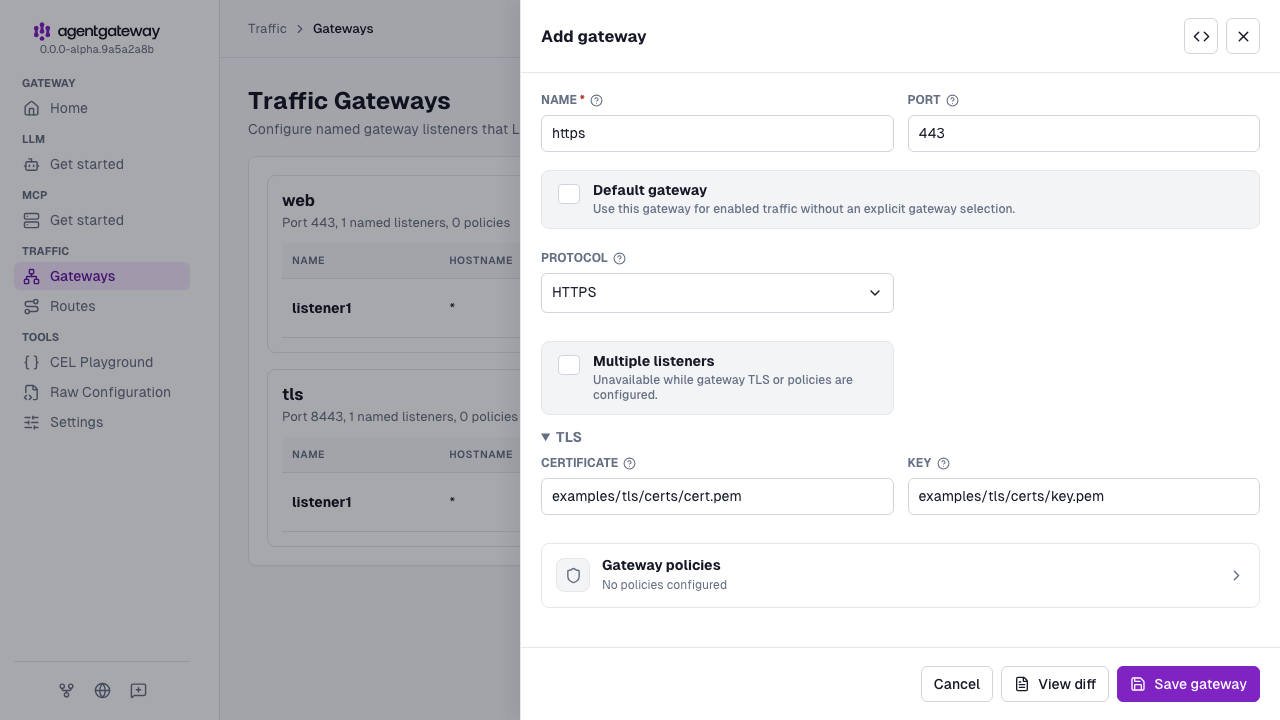
Task: Click the Key path input
Action: pos(1084,496)
